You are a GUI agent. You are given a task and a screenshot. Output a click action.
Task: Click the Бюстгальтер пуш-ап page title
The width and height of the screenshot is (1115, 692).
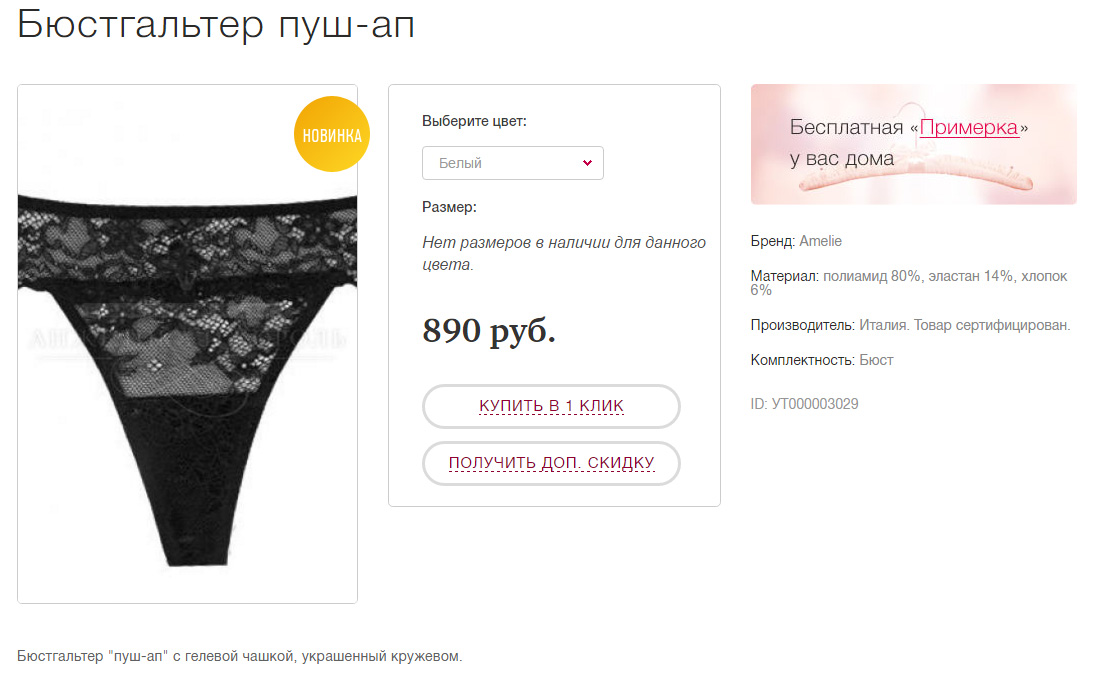pyautogui.click(x=215, y=25)
